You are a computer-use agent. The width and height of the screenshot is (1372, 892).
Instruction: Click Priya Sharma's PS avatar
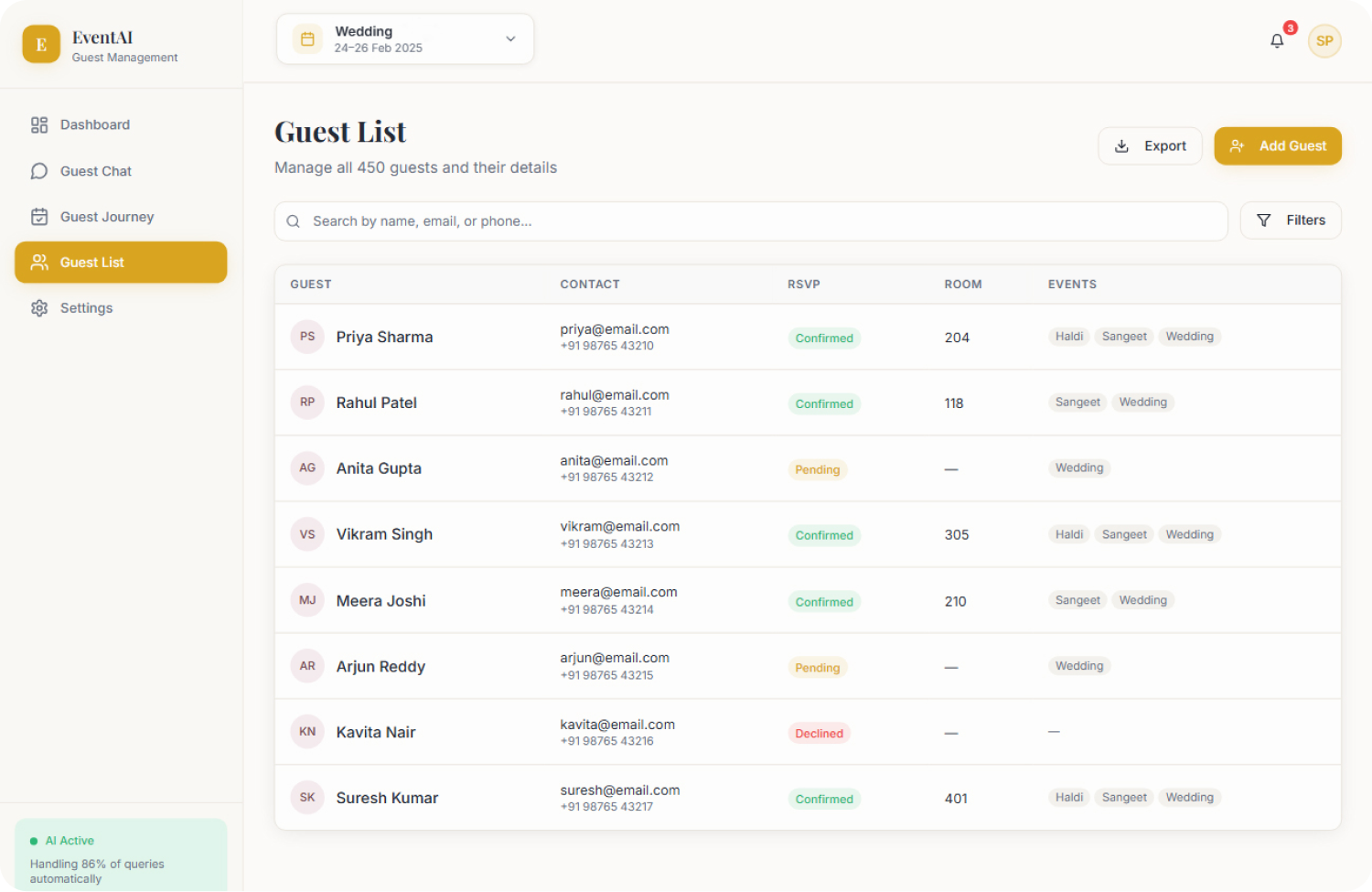click(307, 337)
